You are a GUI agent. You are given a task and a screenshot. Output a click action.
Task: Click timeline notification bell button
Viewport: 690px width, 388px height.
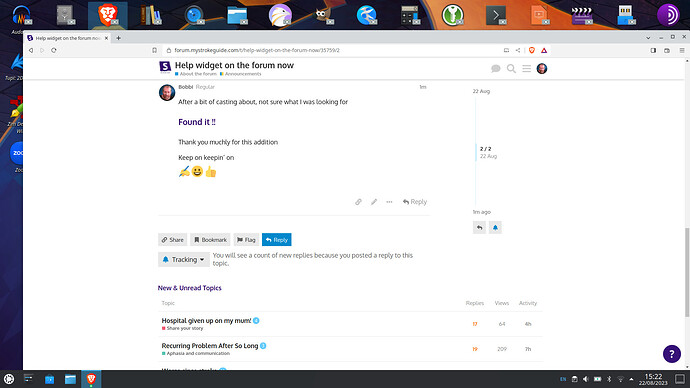coord(495,227)
